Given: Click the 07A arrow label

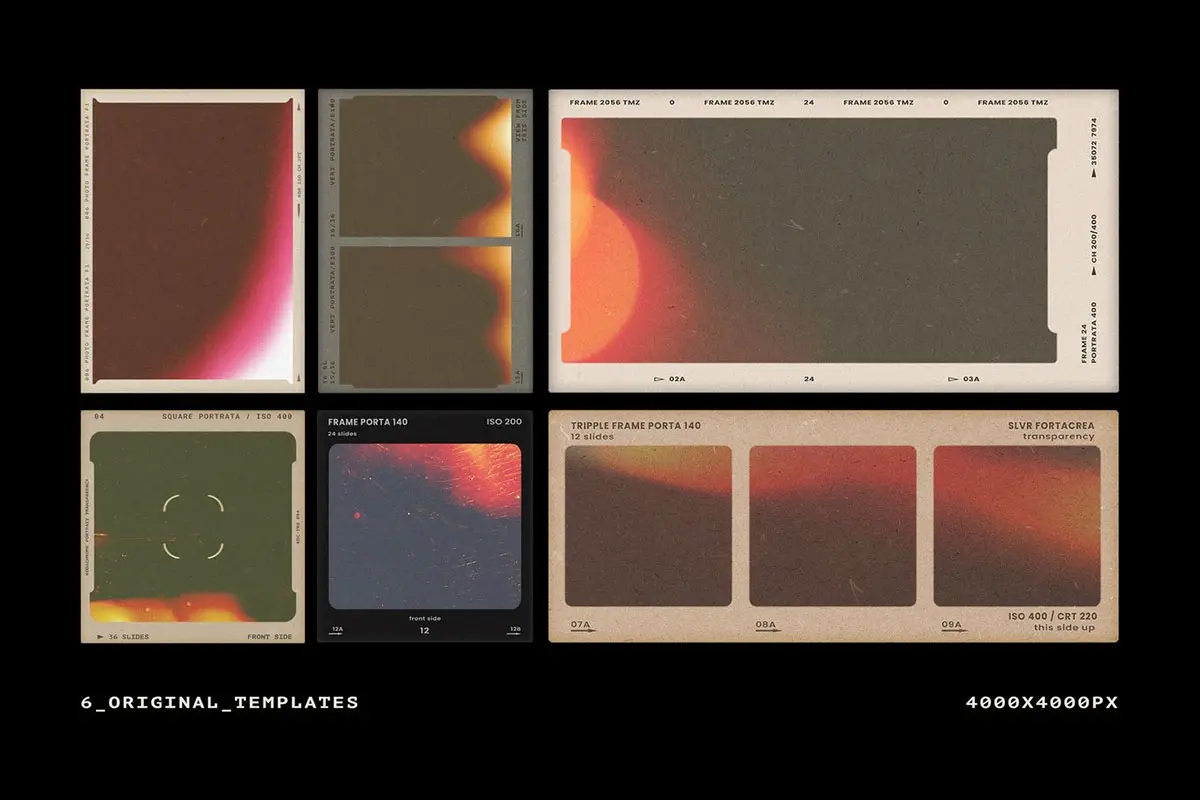Looking at the screenshot, I should tap(582, 626).
